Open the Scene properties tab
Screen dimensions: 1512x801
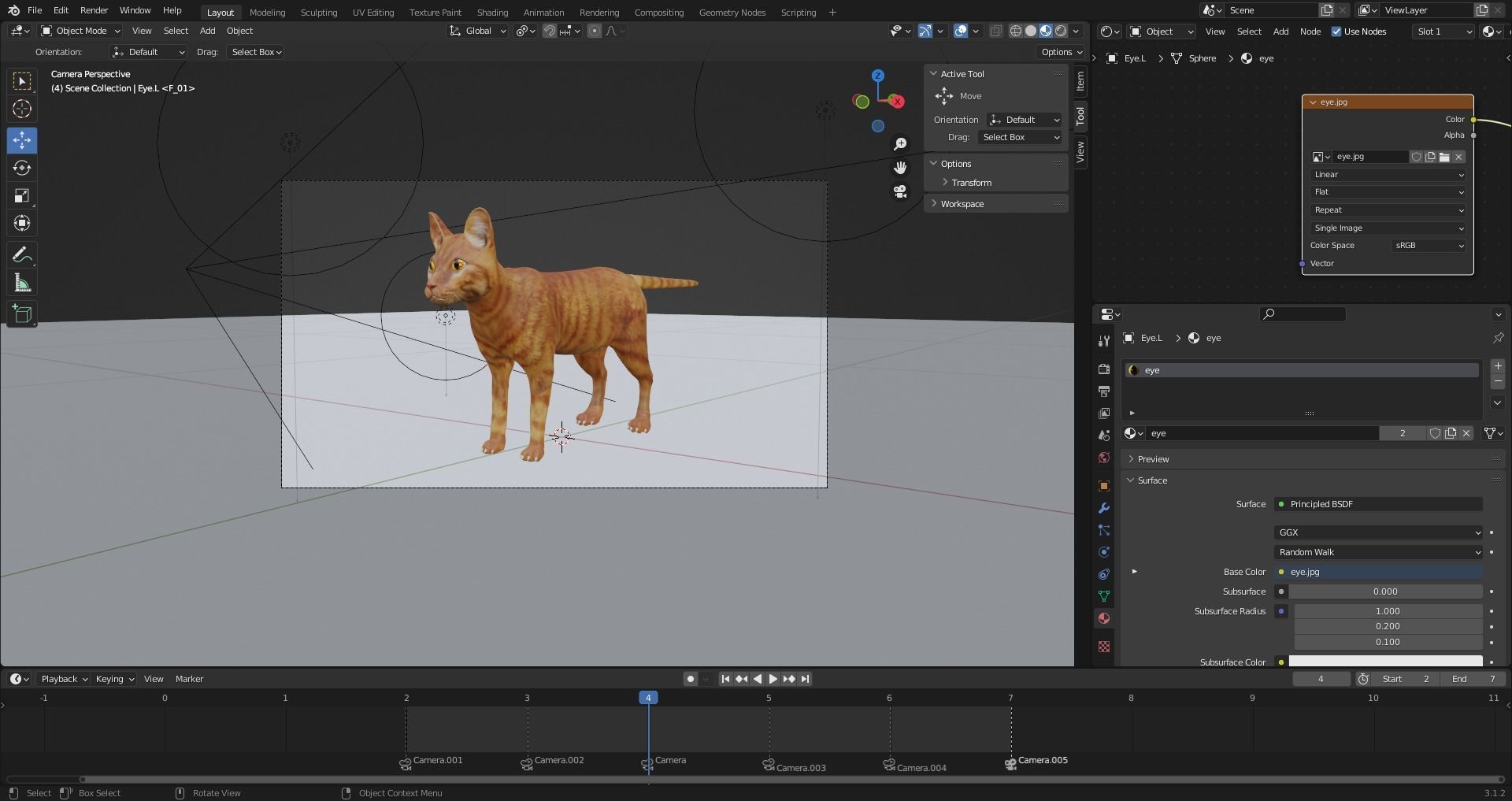point(1104,436)
